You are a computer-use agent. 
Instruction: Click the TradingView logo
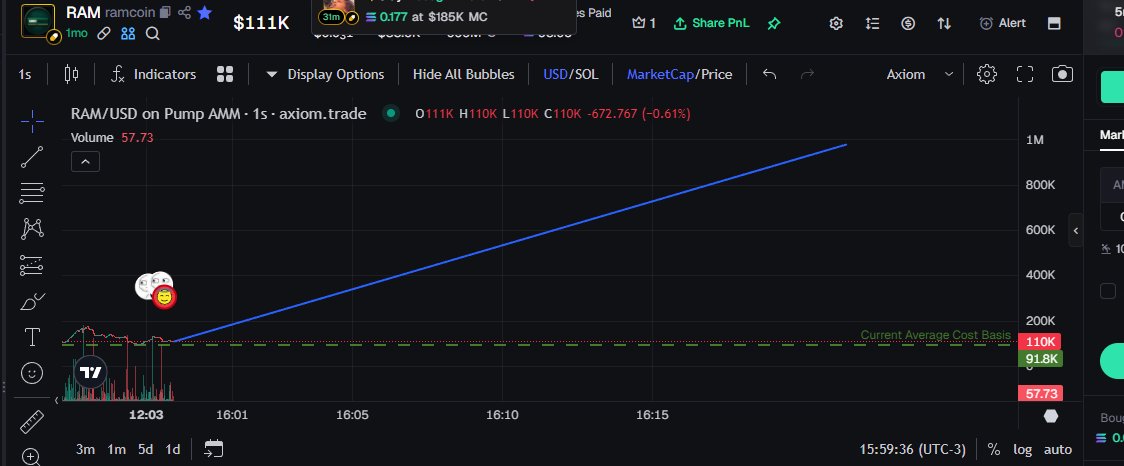(x=91, y=373)
